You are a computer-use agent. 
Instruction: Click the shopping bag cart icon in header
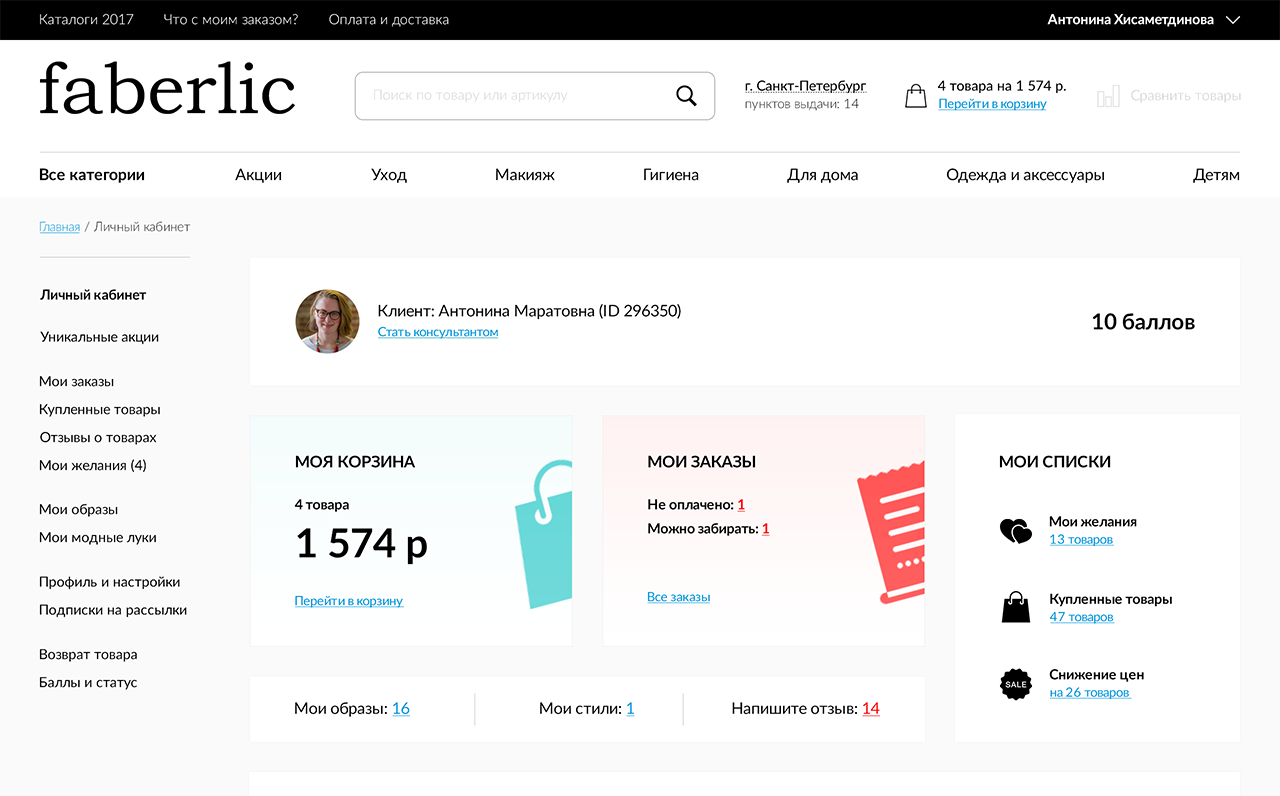pyautogui.click(x=916, y=96)
